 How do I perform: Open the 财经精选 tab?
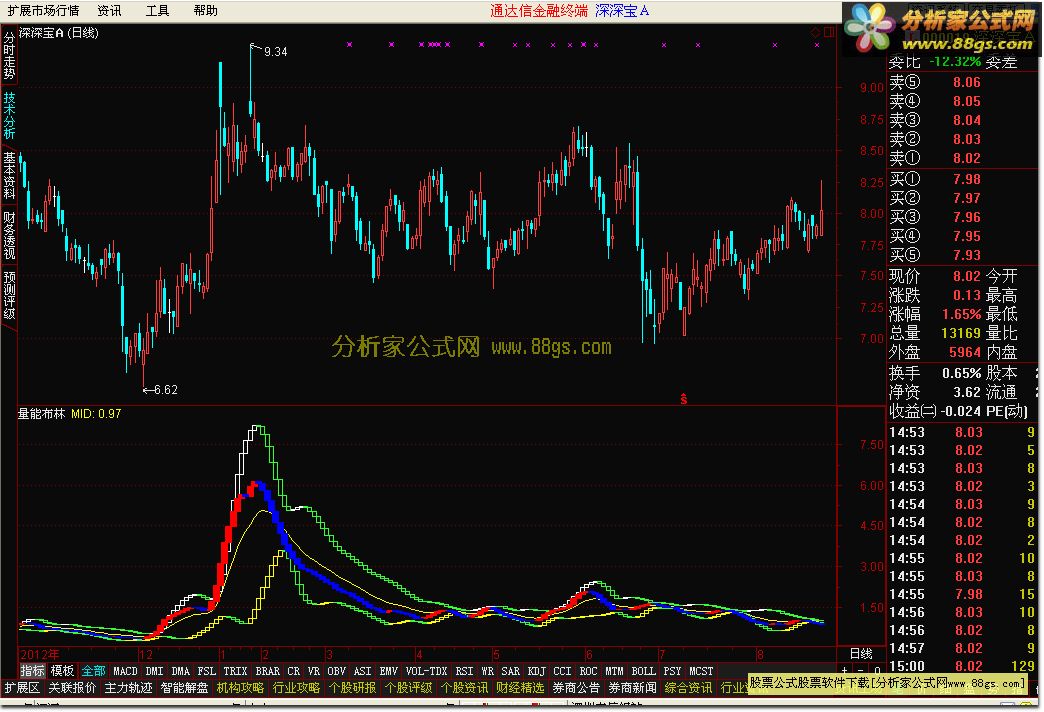click(520, 687)
